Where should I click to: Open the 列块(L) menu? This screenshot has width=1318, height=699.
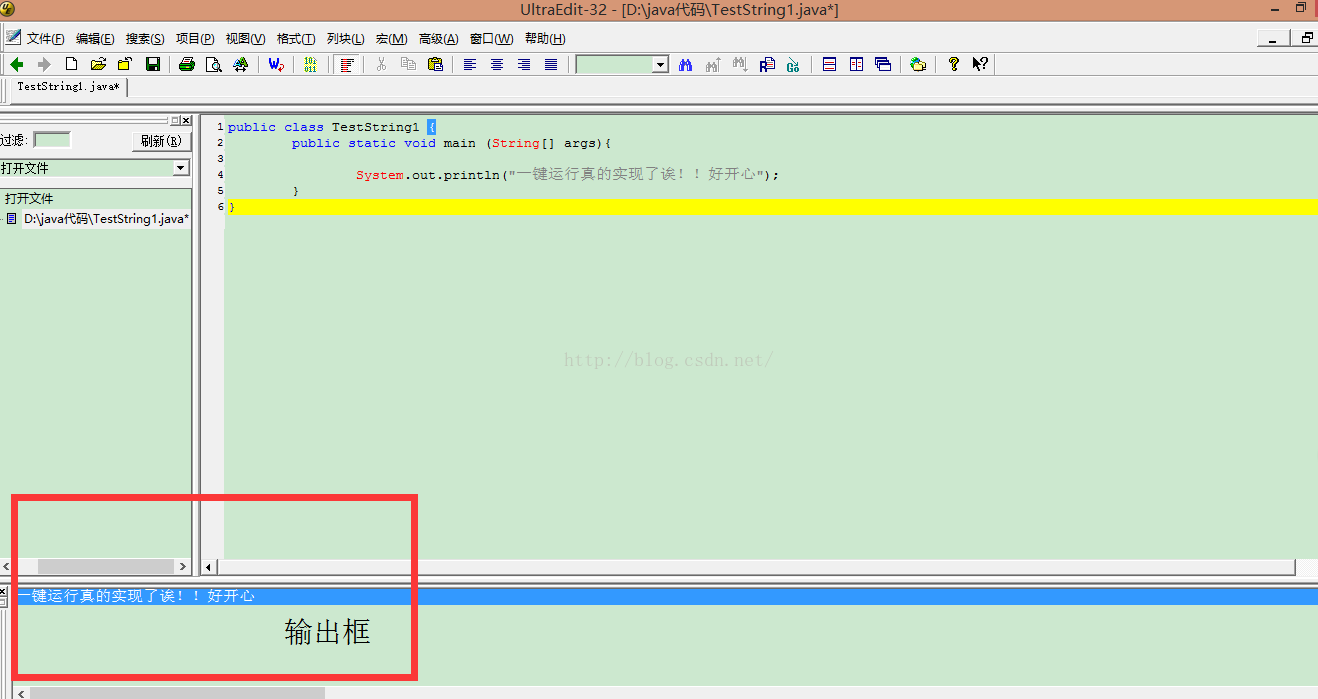[346, 39]
